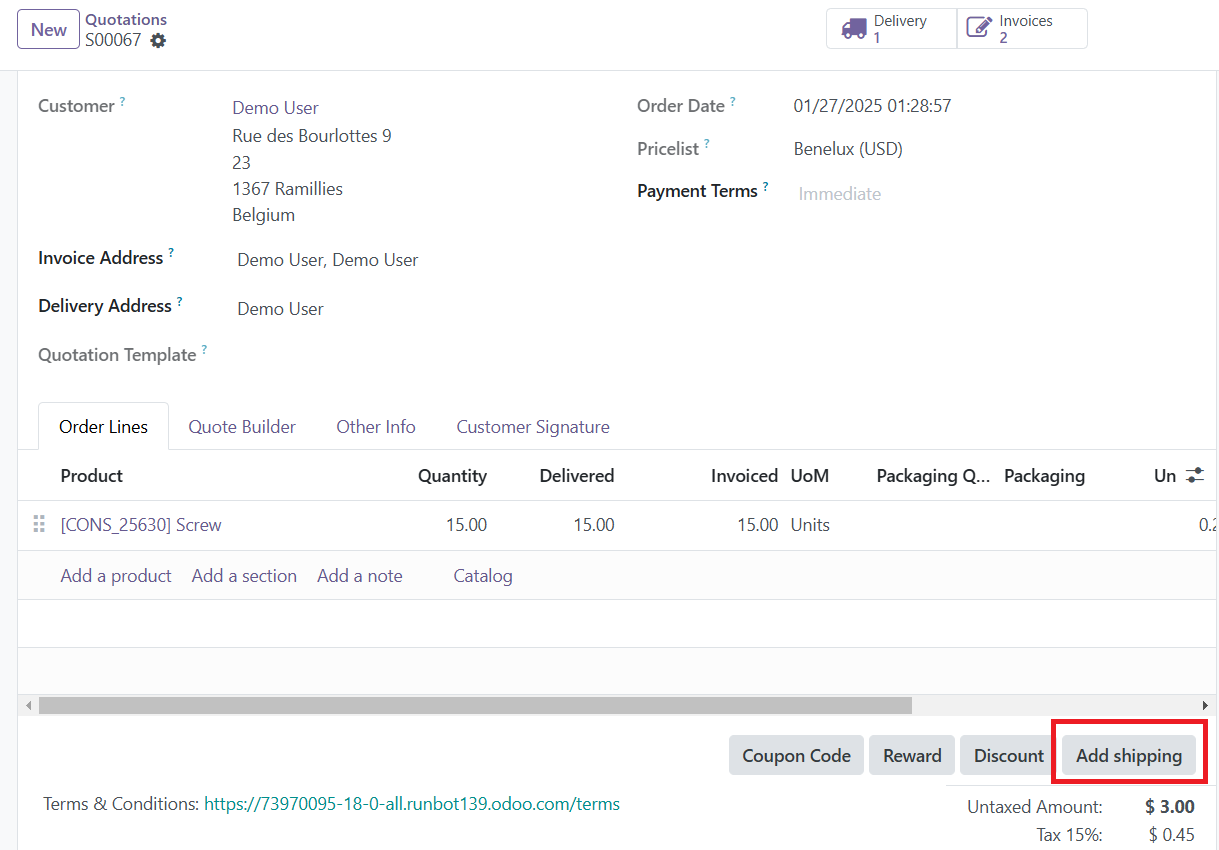Screen dimensions: 1219x850
Task: Switch to Order Lines tab
Action: [103, 427]
